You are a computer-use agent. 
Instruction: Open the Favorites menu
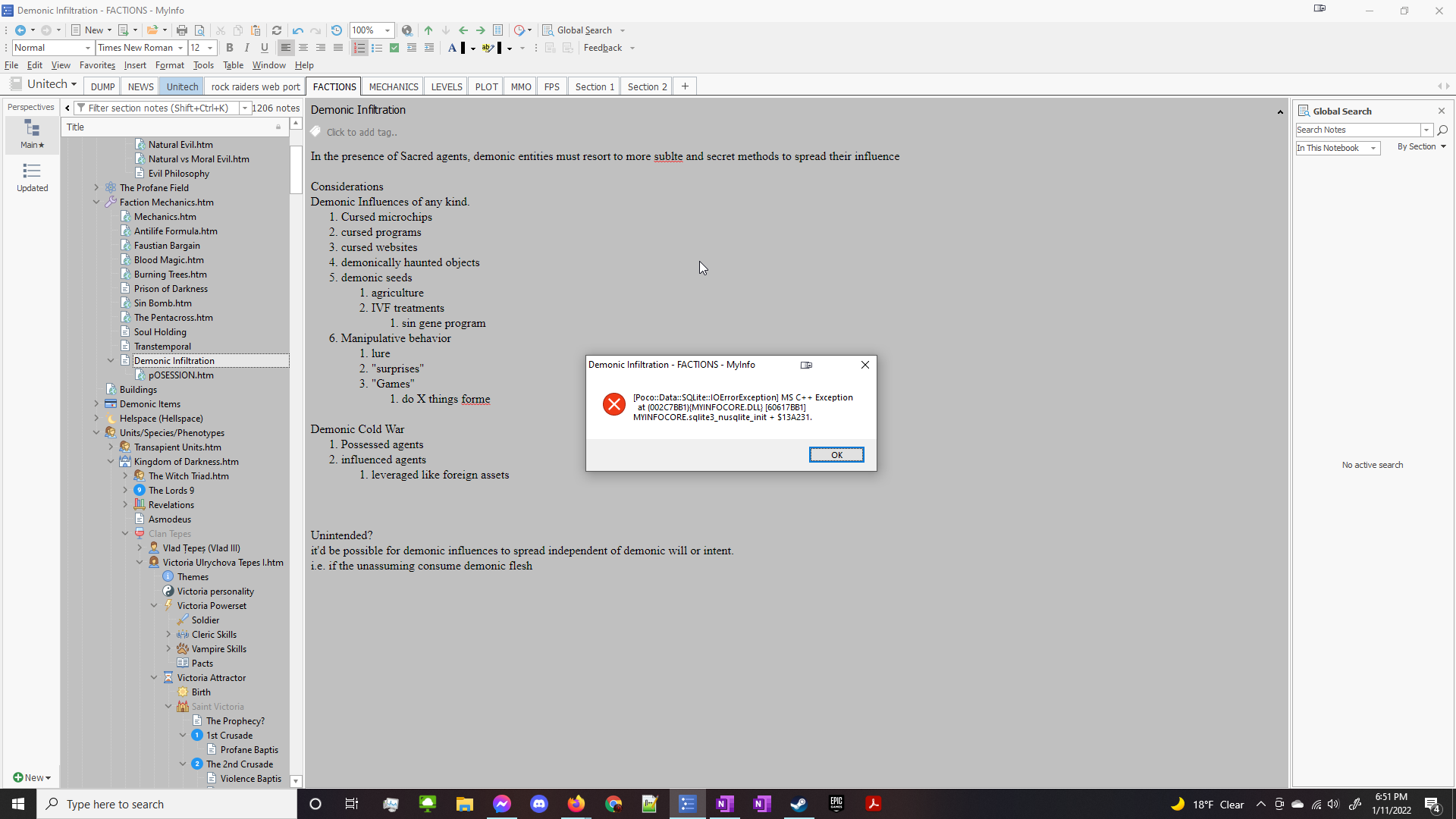tap(97, 65)
